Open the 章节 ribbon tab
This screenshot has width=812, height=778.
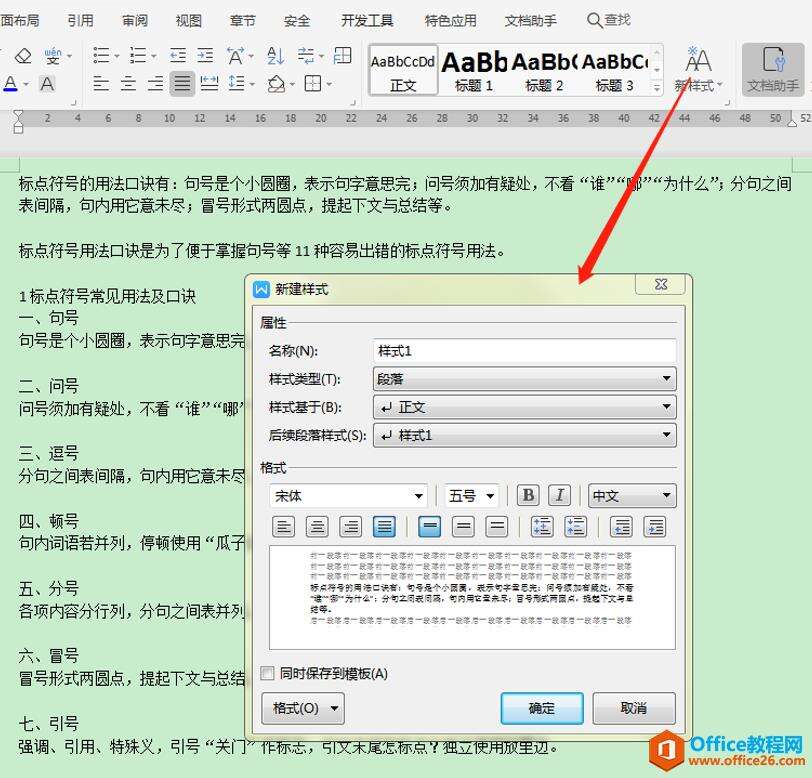pos(243,21)
